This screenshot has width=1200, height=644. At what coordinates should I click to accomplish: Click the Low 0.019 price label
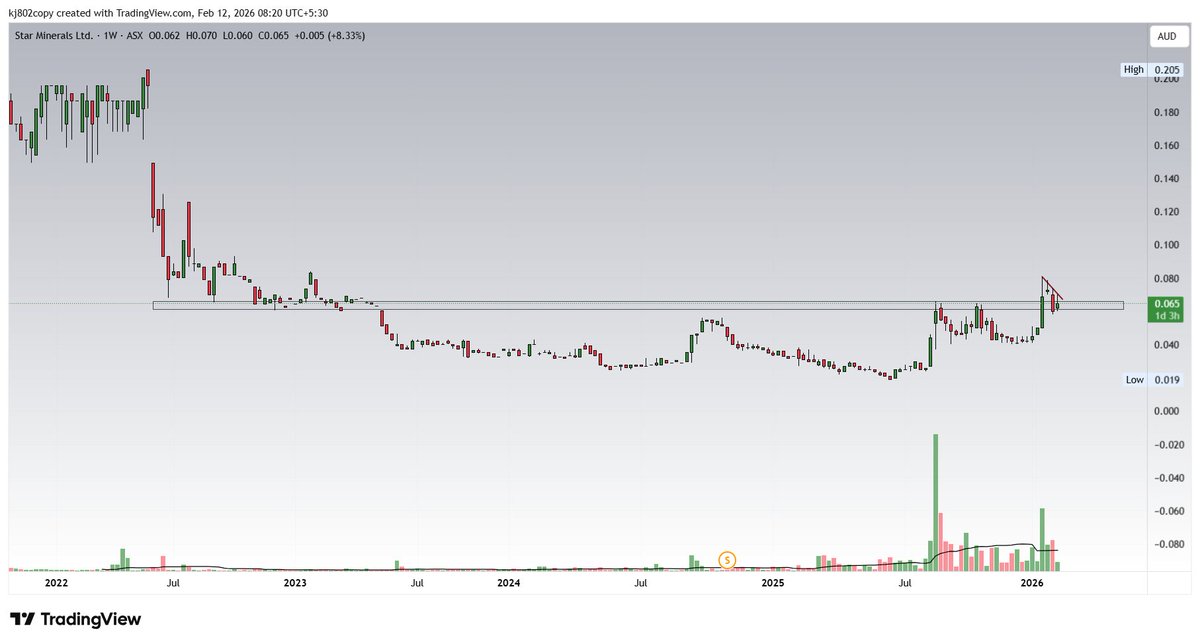(x=1152, y=380)
